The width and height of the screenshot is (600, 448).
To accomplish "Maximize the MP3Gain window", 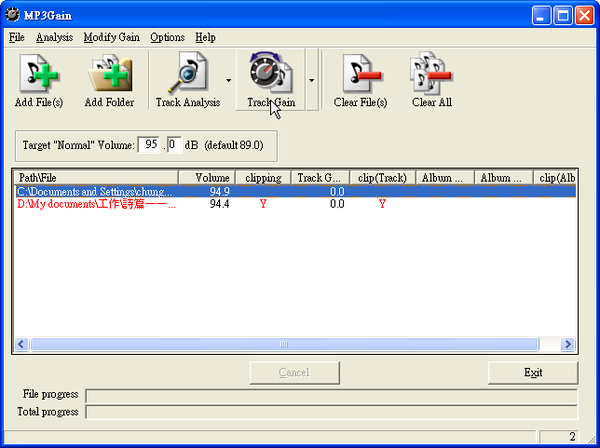I will 563,16.
